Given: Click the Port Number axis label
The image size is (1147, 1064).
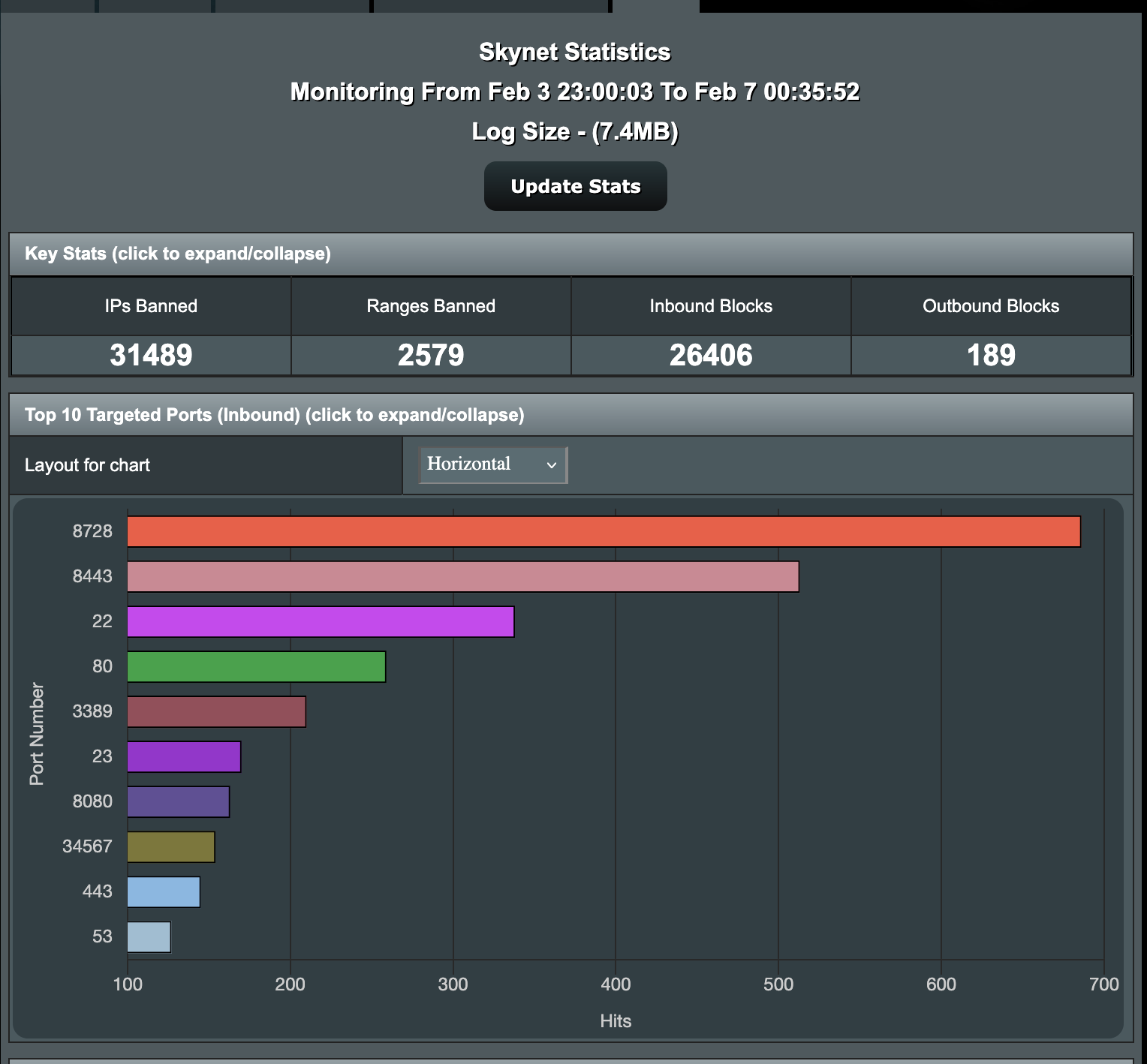Looking at the screenshot, I should [x=37, y=734].
